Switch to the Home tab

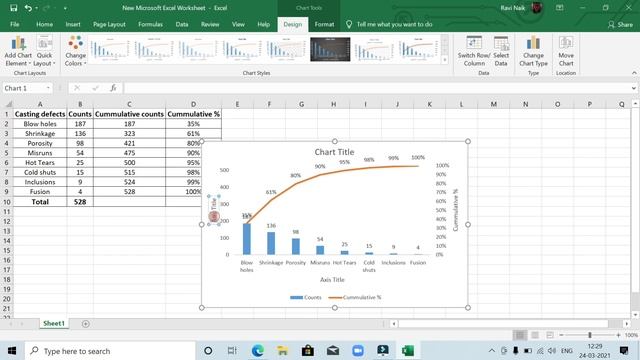coord(44,24)
